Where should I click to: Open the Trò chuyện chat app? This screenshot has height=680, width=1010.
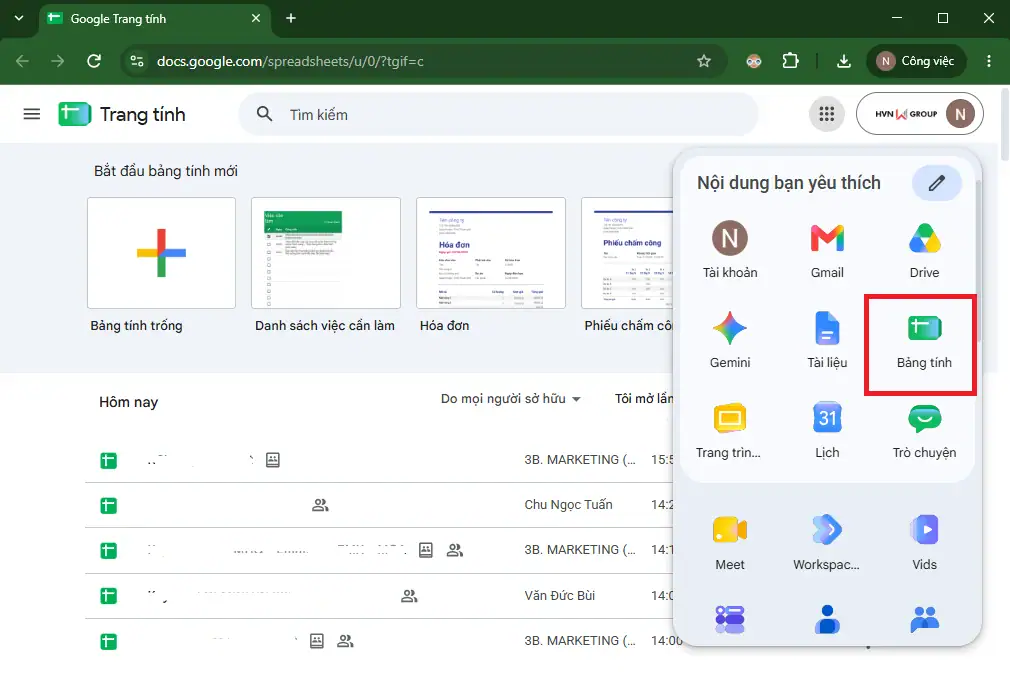[924, 430]
